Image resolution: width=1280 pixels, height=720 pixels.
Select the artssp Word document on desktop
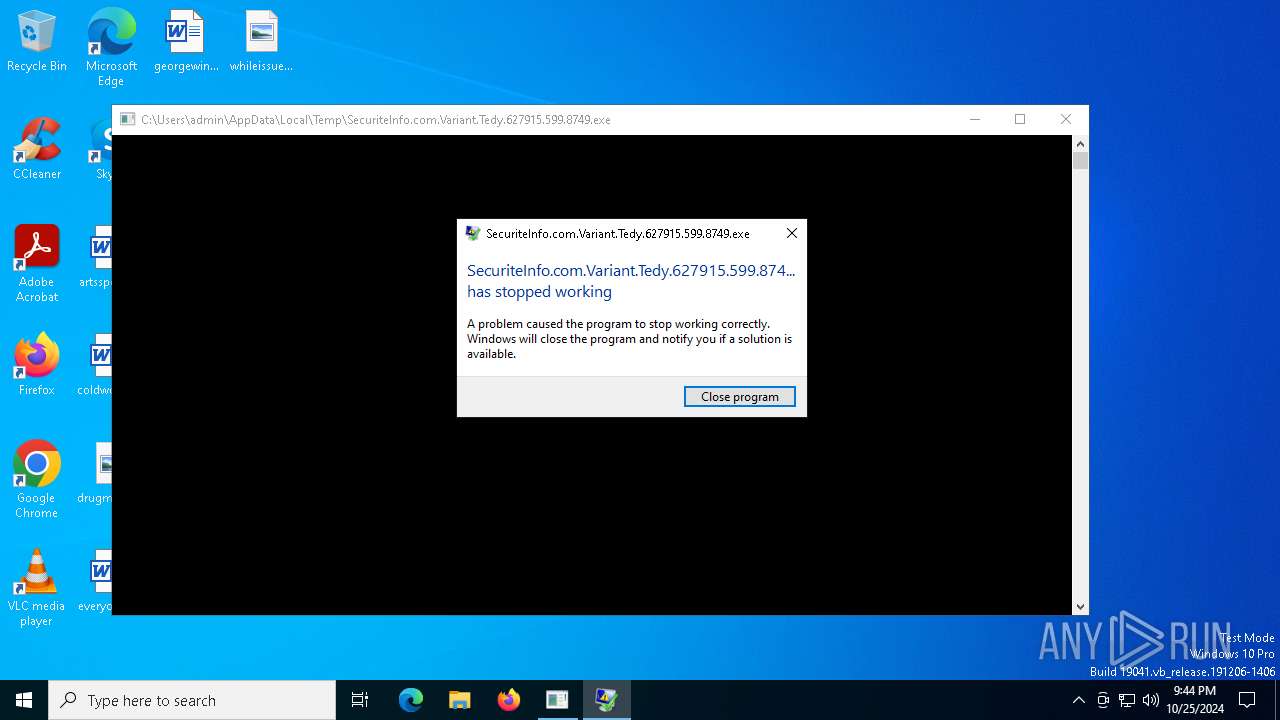(97, 258)
